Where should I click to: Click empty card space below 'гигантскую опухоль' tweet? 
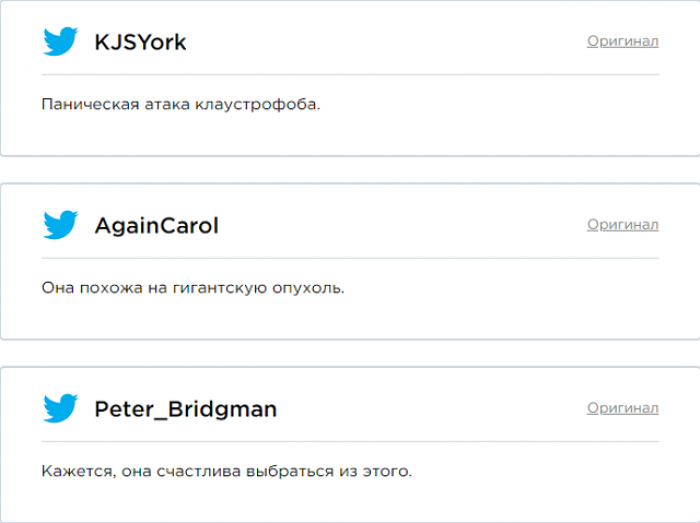[x=350, y=318]
